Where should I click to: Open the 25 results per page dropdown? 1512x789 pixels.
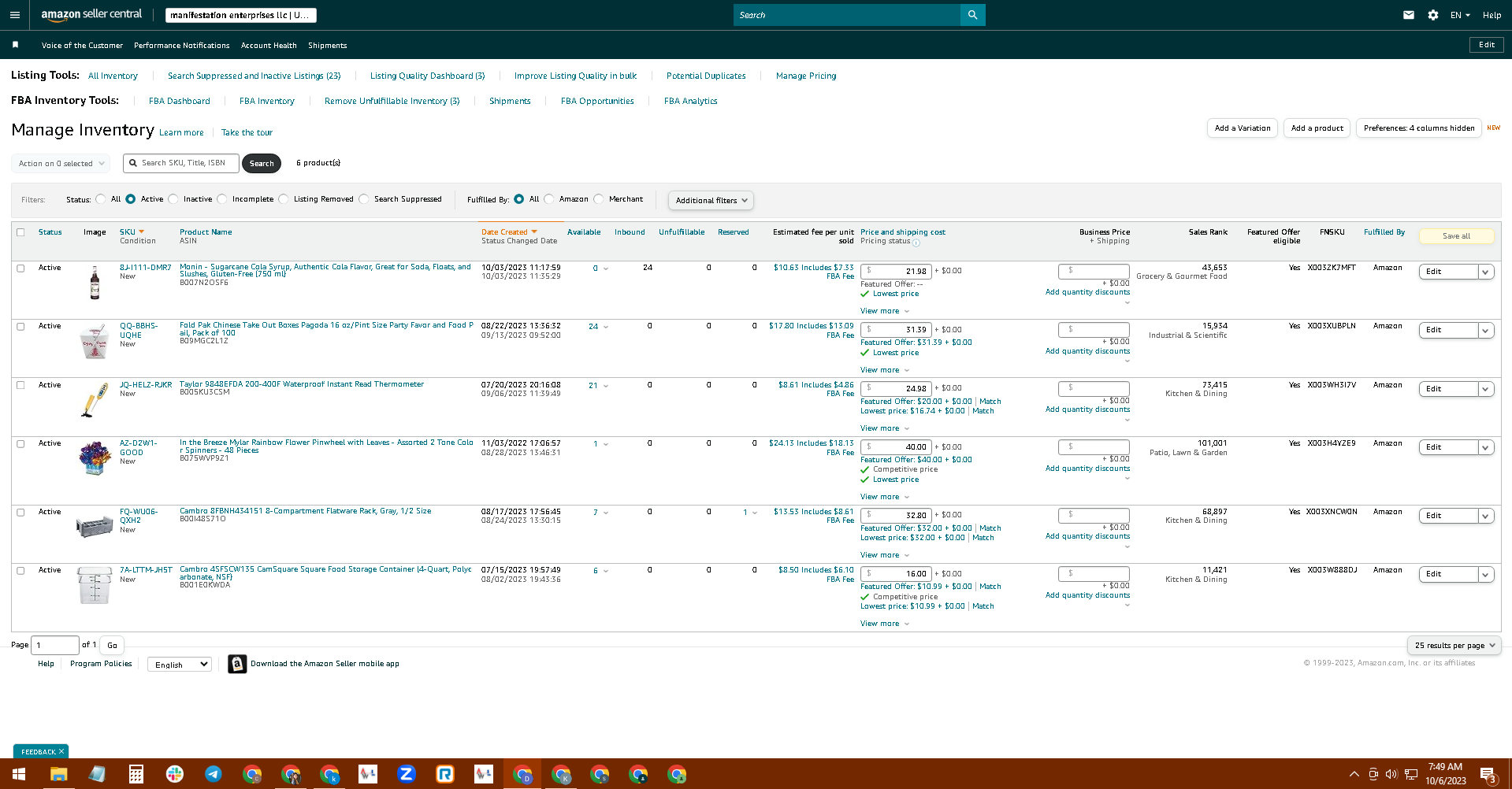[1454, 646]
